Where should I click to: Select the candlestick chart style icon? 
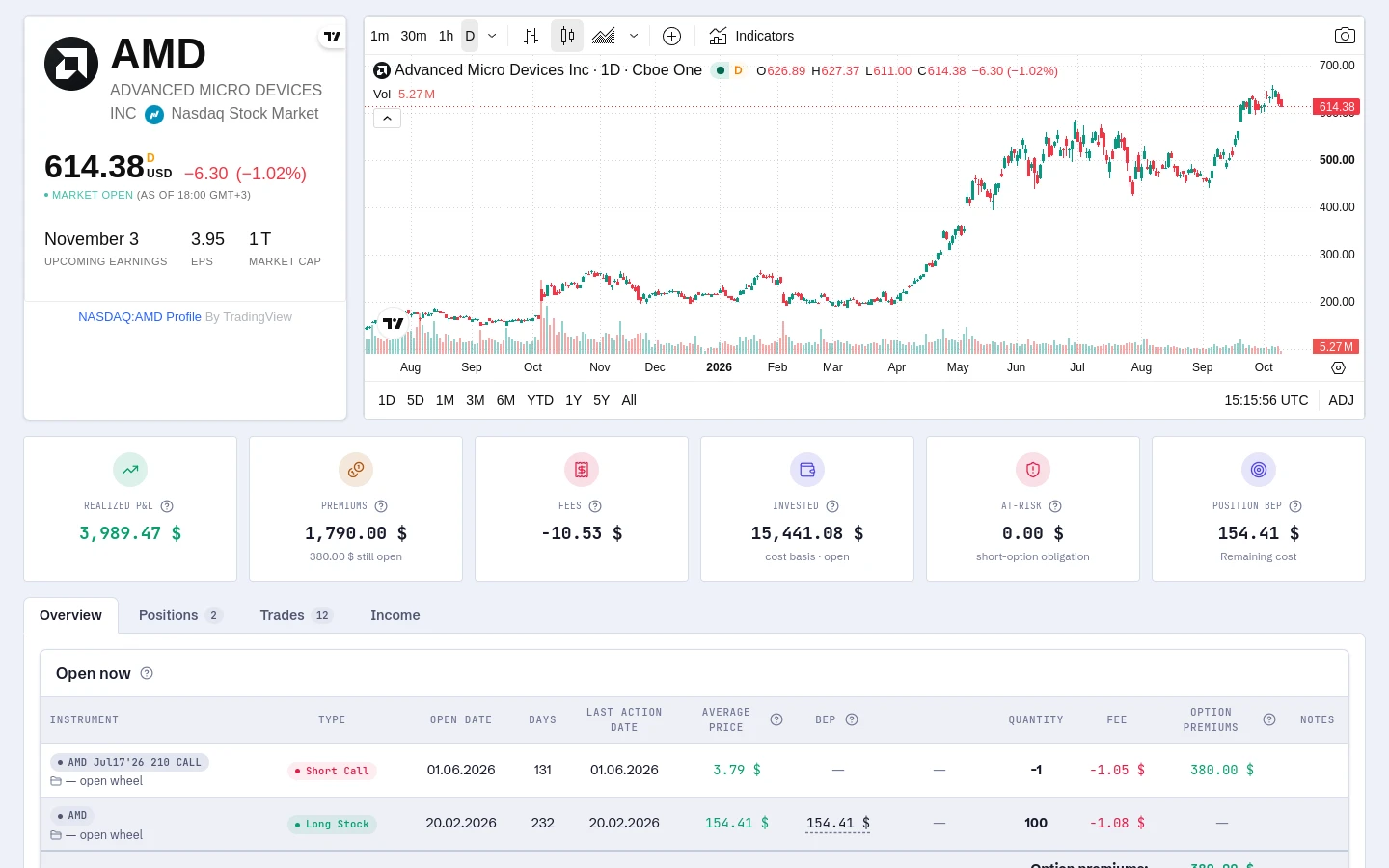(567, 36)
